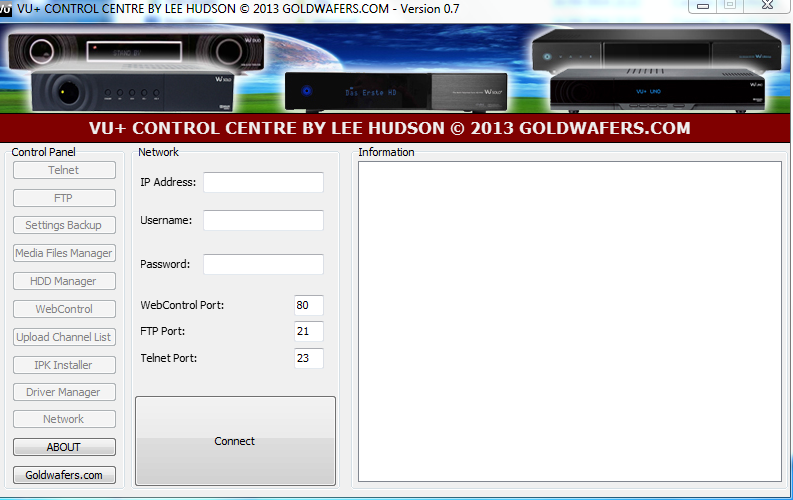Click the 'WebControl Port:' label
This screenshot has height=500, width=793.
(x=182, y=305)
